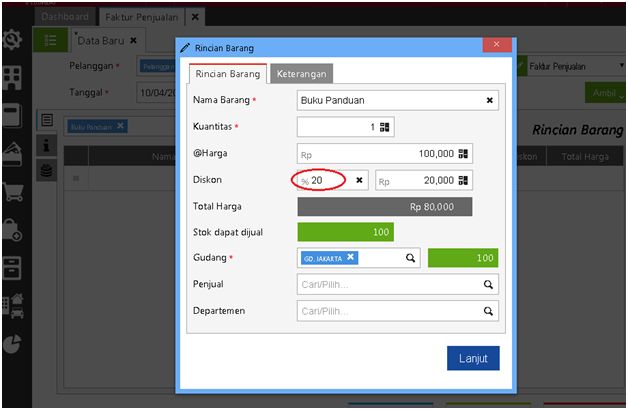Open the cash and bank sidebar icon

pos(12,154)
